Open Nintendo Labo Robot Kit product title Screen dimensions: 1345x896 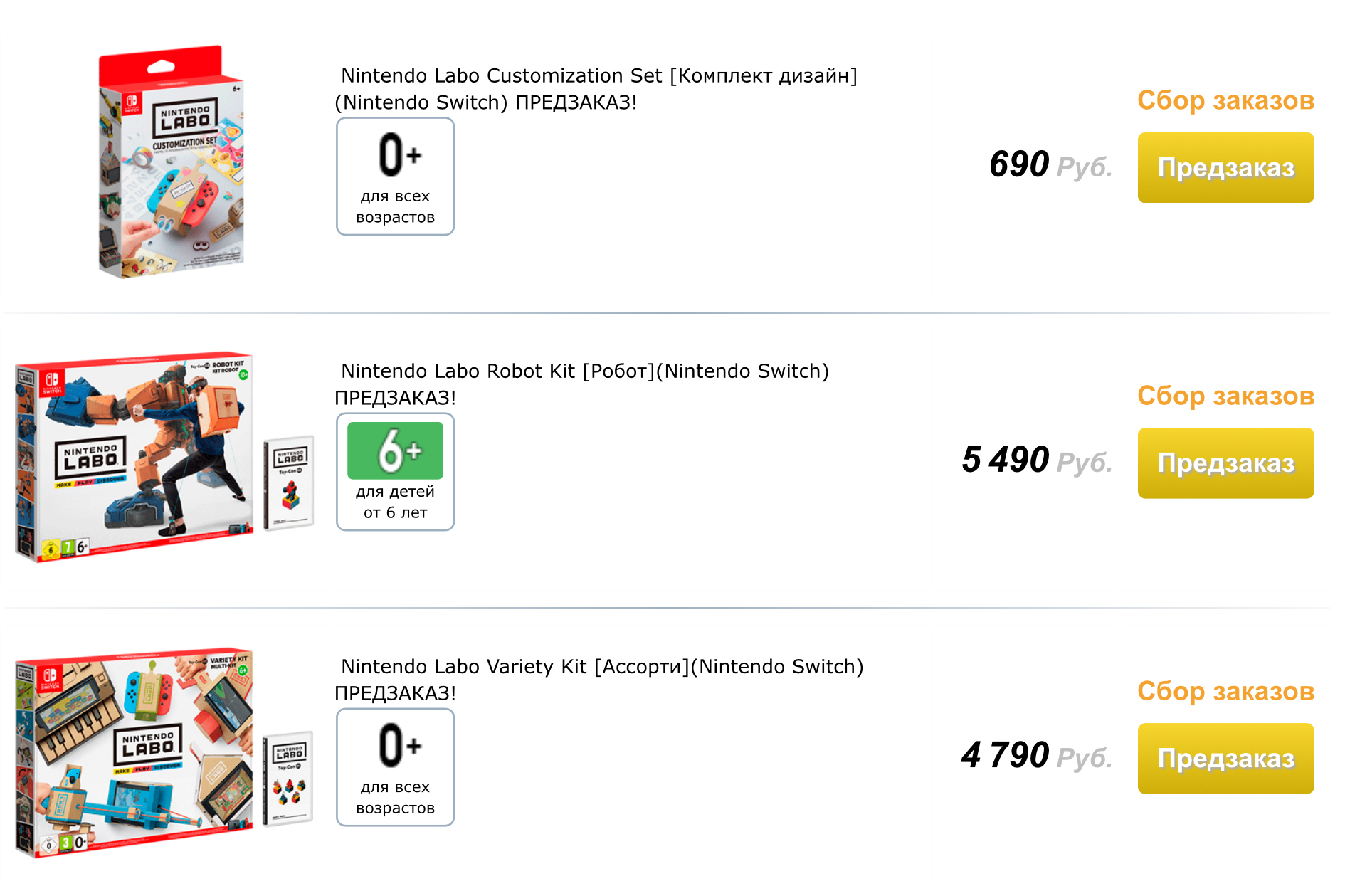pos(582,384)
